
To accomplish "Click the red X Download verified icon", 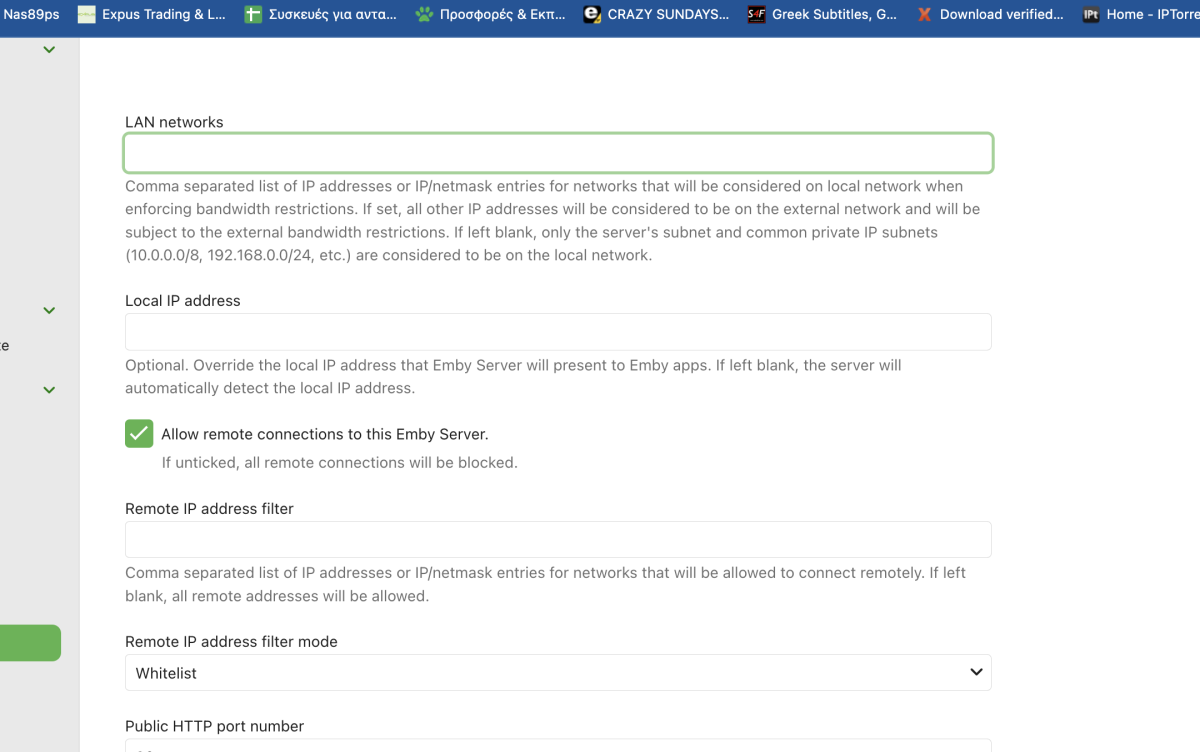I will (x=924, y=14).
